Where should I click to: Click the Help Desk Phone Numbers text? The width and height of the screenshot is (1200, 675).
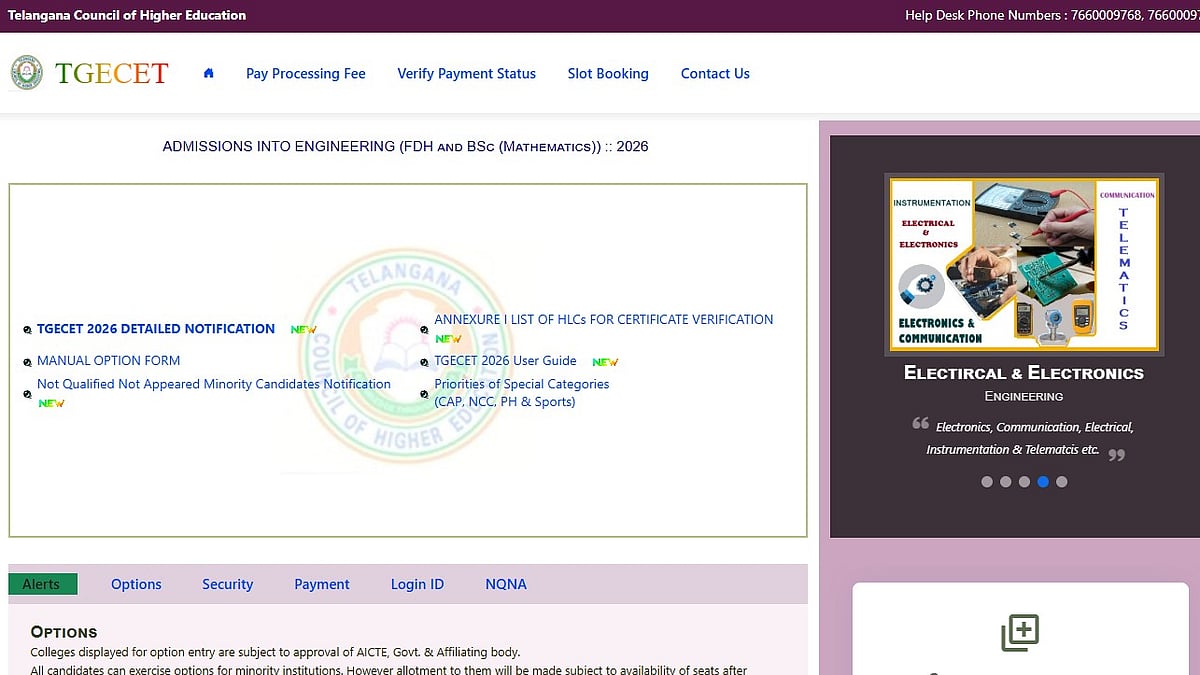[x=1052, y=15]
